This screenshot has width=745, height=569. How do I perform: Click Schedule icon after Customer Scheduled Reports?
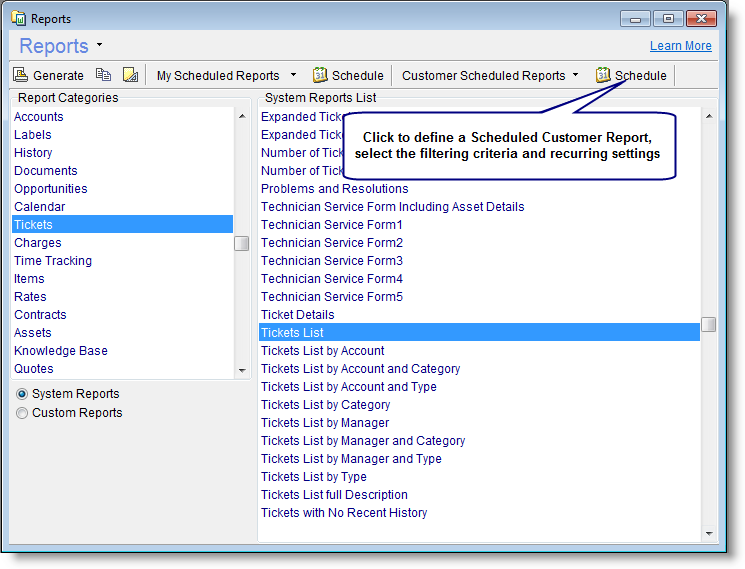pos(603,75)
